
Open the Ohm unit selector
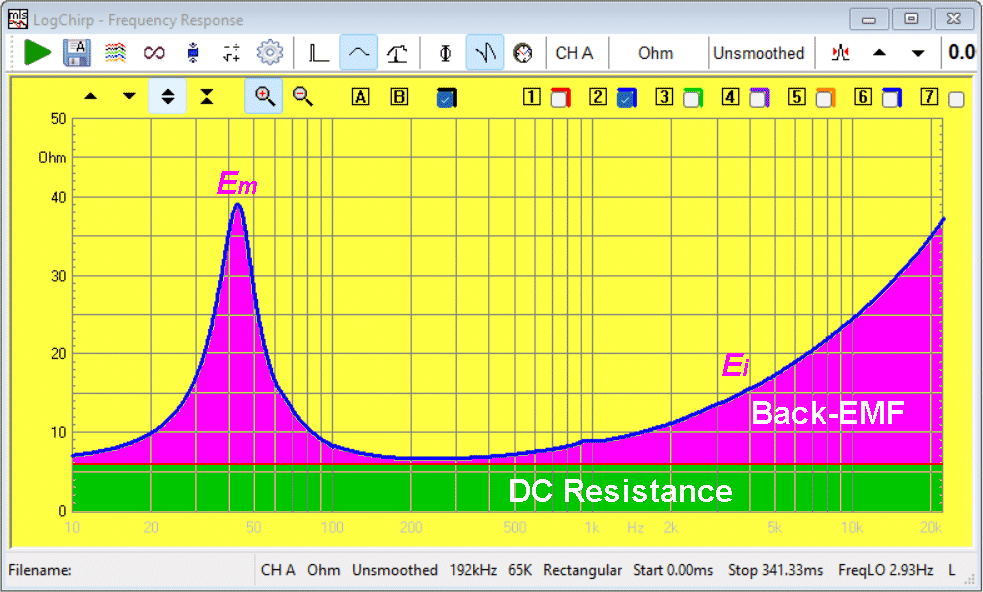pos(656,53)
